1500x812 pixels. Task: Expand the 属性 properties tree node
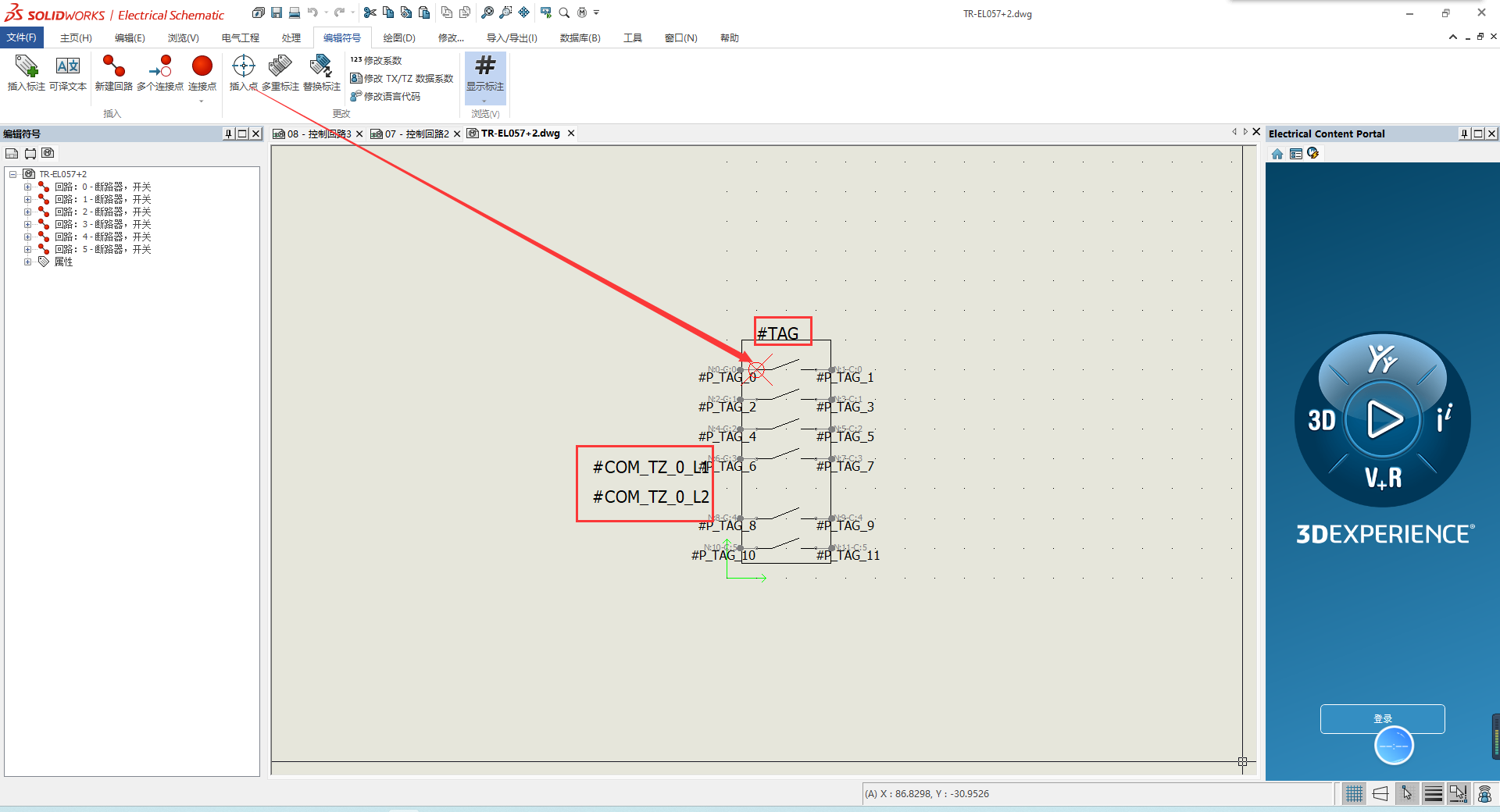(x=27, y=262)
